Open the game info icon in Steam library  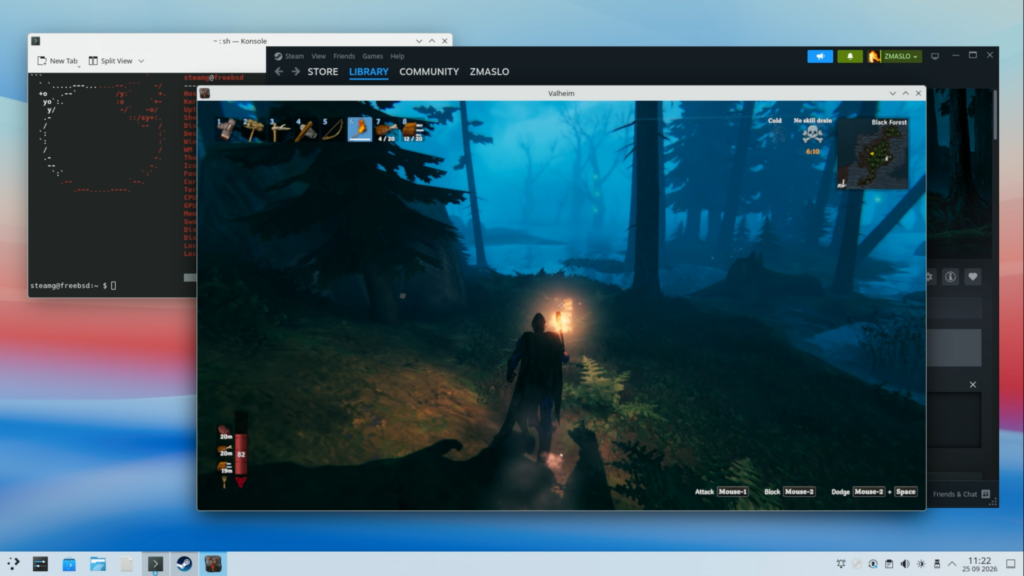coord(950,277)
